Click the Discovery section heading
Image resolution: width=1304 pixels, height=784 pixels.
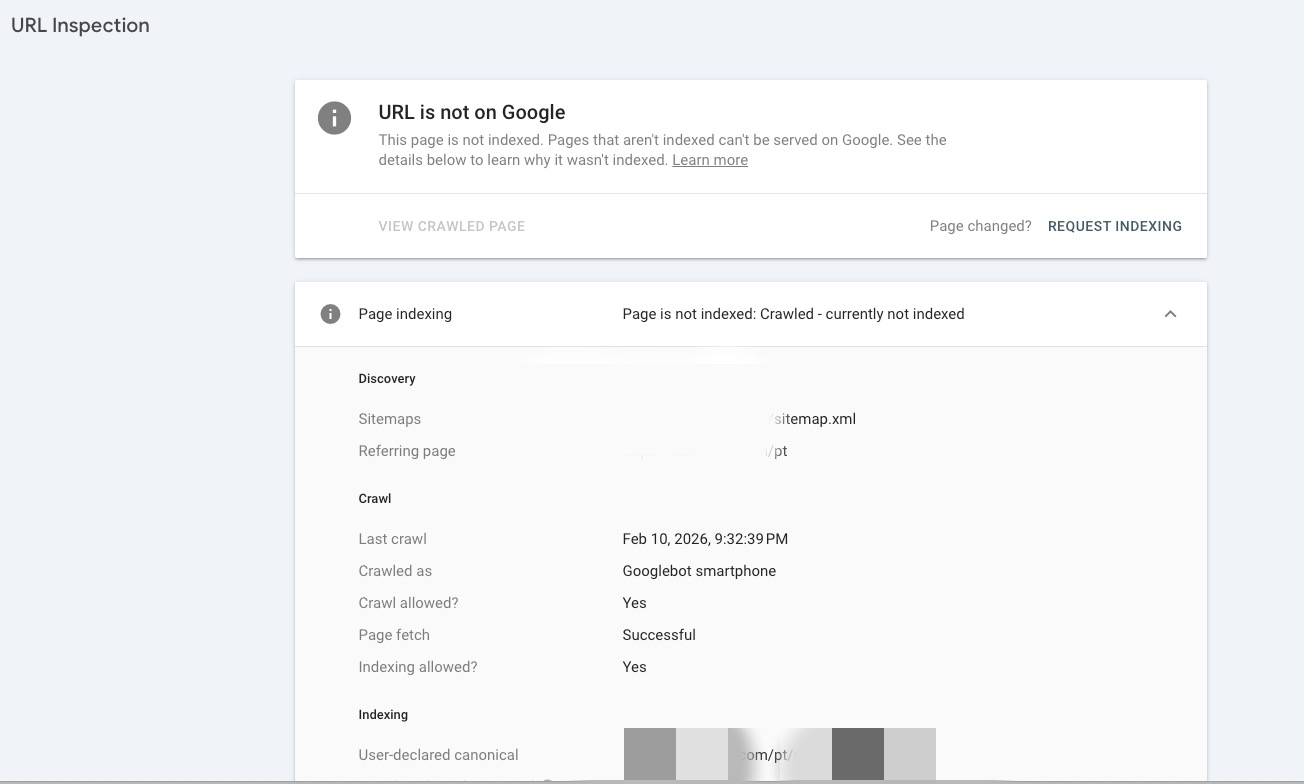387,379
